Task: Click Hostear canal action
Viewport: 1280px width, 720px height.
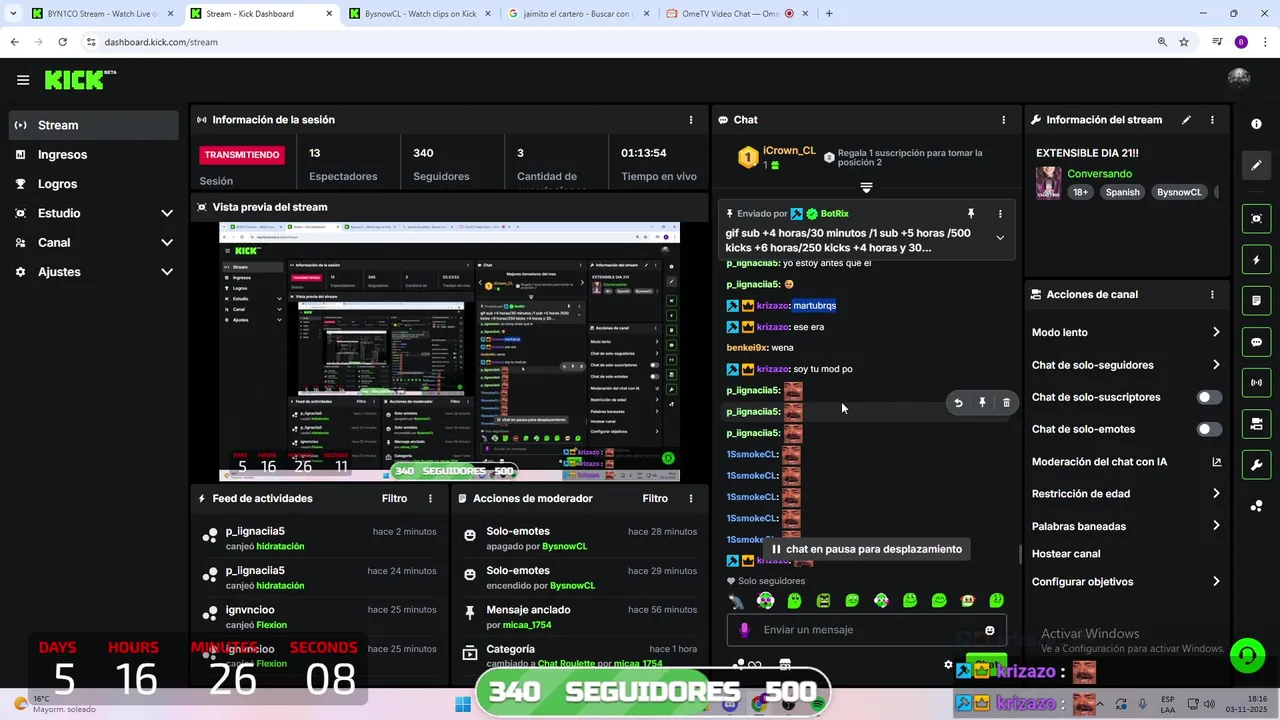Action: coord(1066,554)
